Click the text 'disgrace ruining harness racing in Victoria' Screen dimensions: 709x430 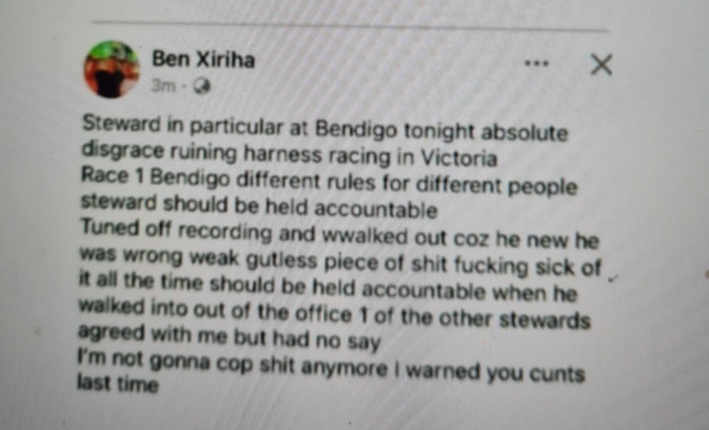point(289,154)
